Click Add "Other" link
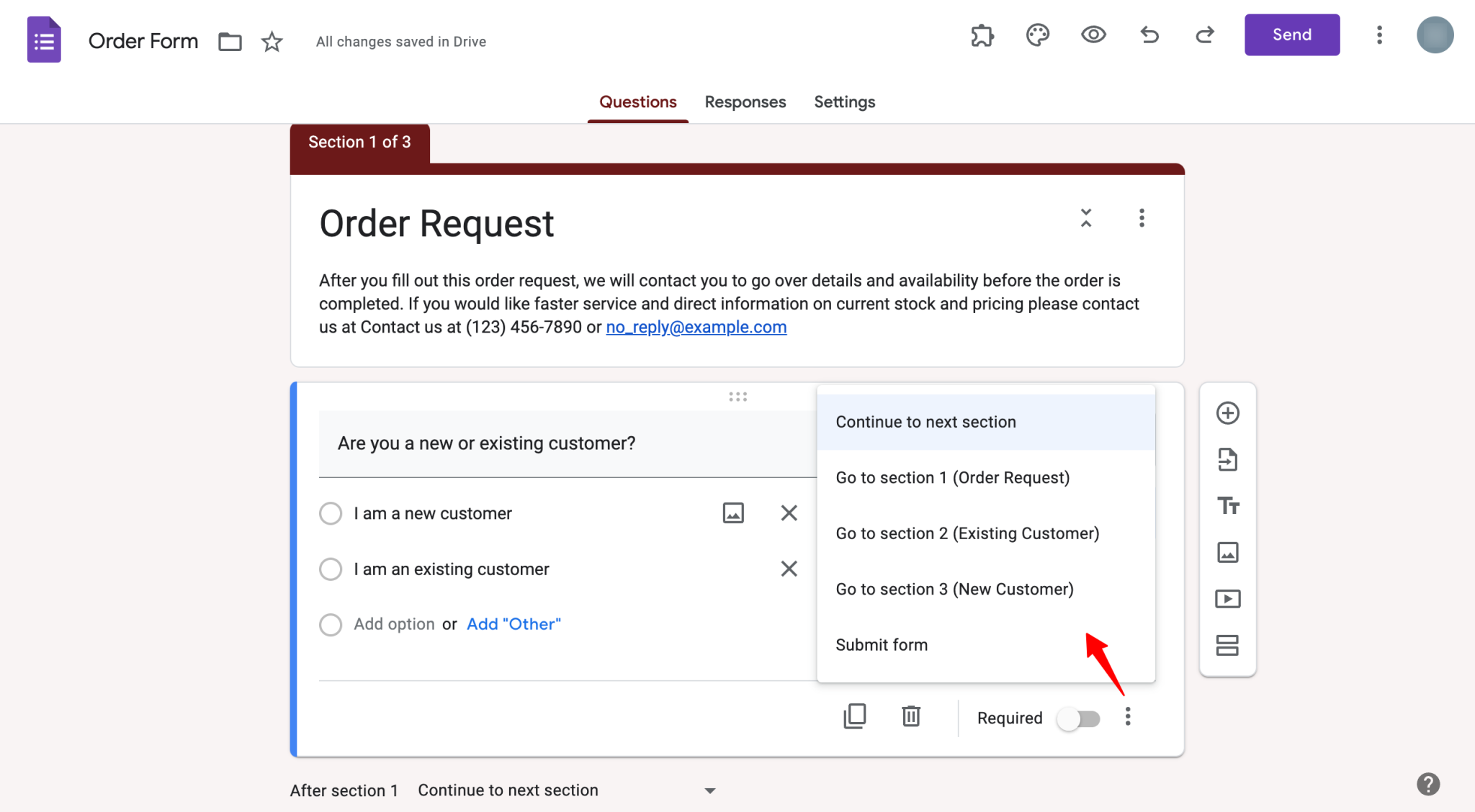 [514, 624]
